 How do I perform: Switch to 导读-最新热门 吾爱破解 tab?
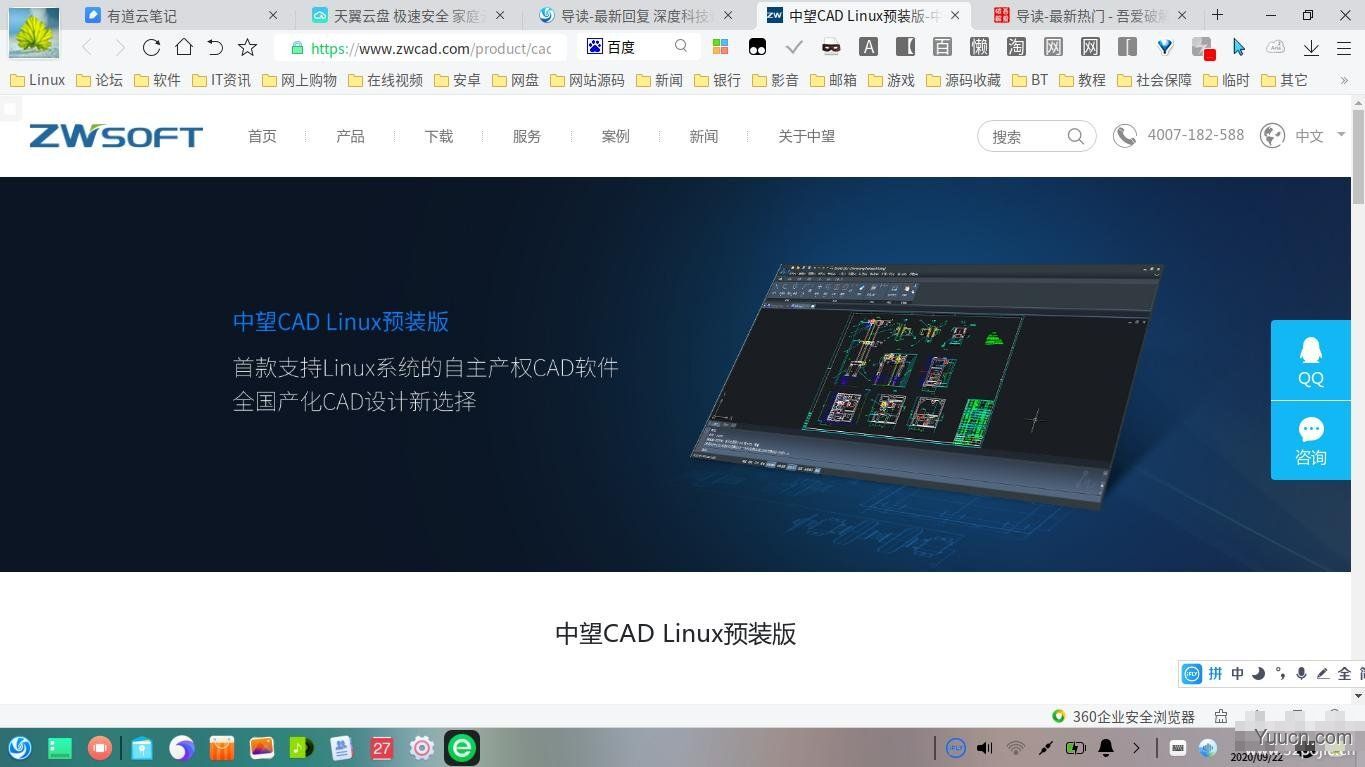[1090, 15]
